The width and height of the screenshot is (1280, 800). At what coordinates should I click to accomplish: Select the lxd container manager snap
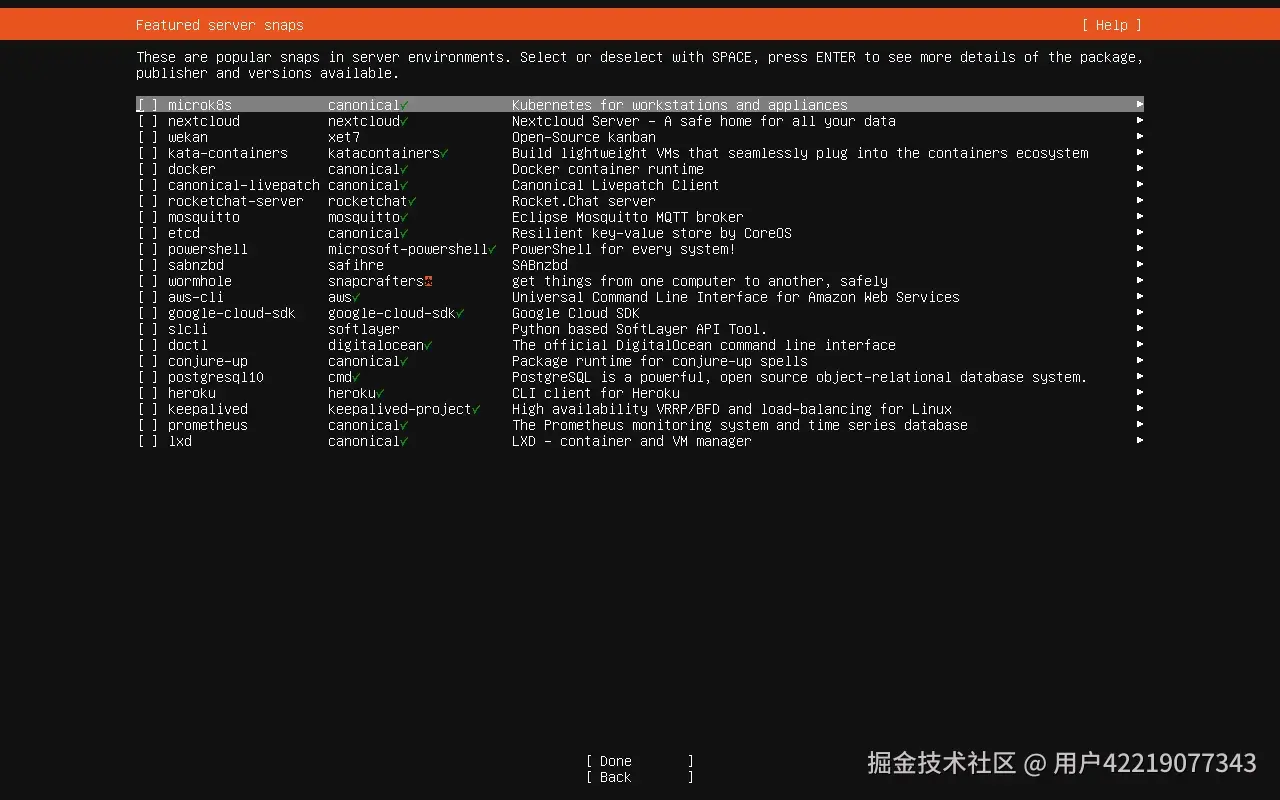coord(145,441)
